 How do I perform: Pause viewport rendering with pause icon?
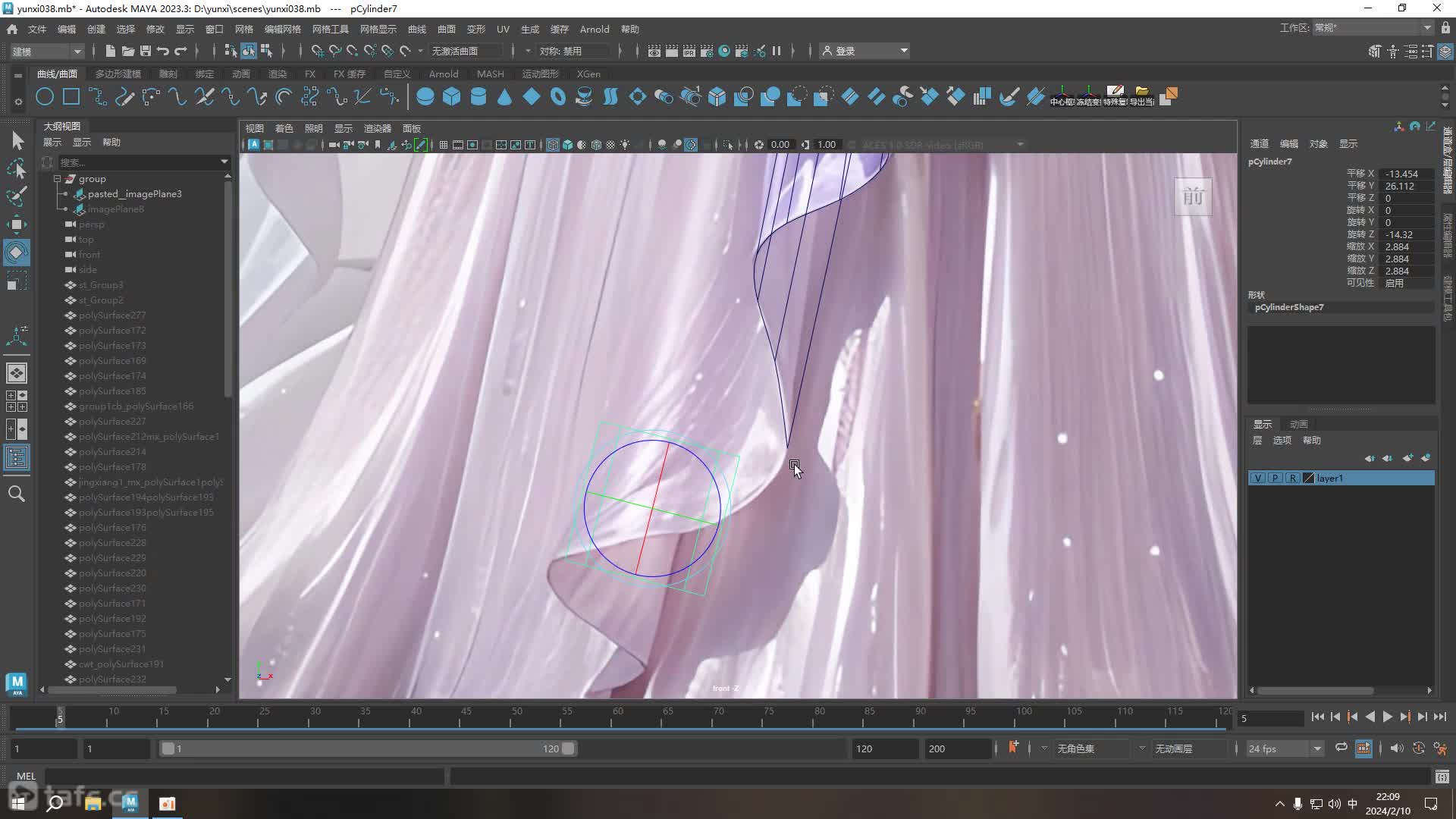click(x=777, y=51)
